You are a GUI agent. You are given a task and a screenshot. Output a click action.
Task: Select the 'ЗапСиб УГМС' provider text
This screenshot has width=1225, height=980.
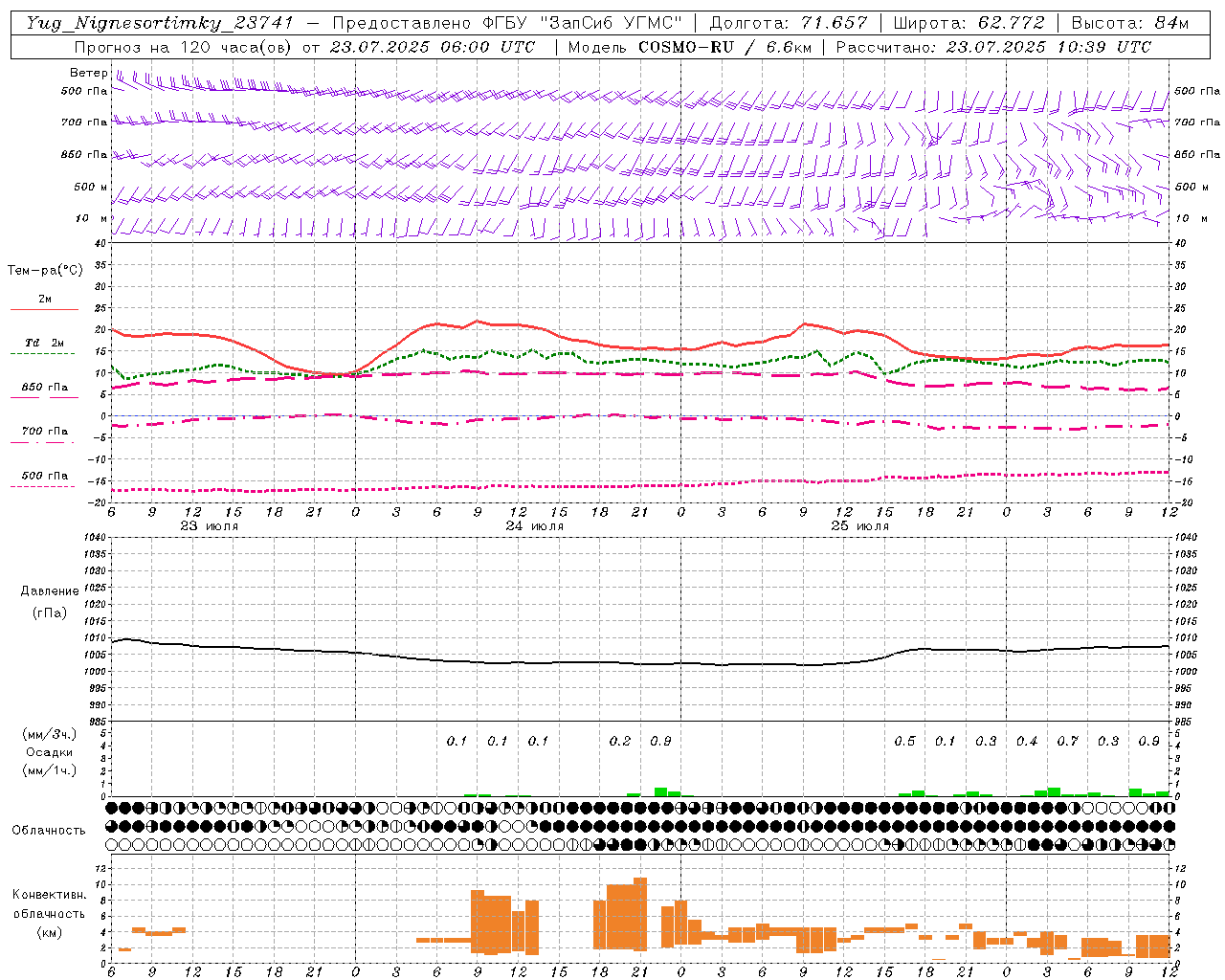611,23
